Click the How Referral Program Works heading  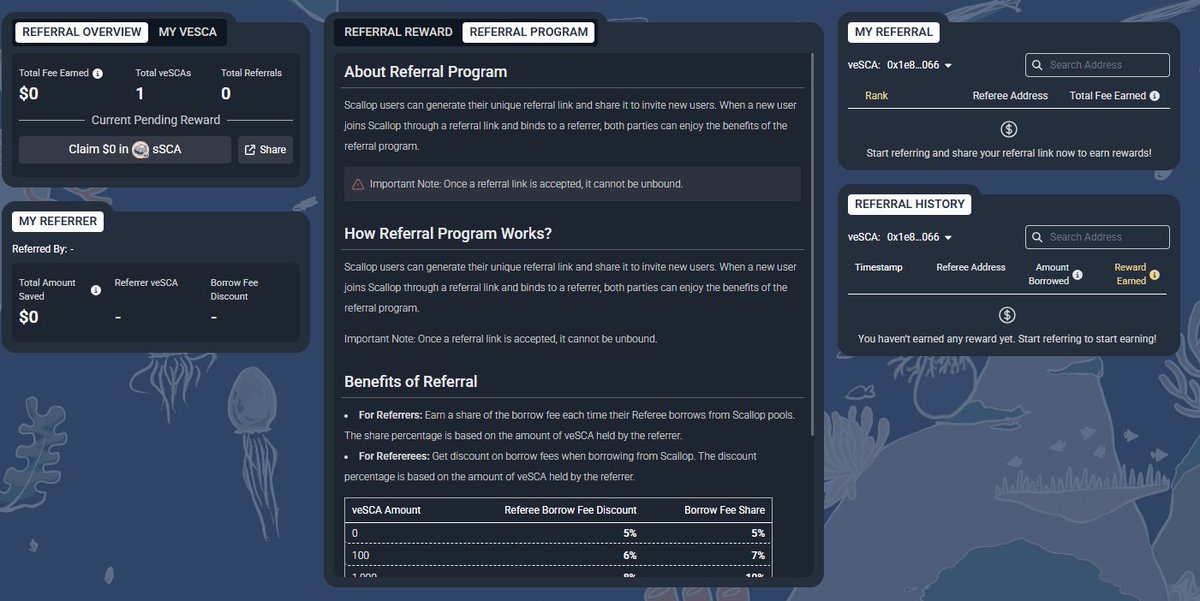[x=448, y=233]
